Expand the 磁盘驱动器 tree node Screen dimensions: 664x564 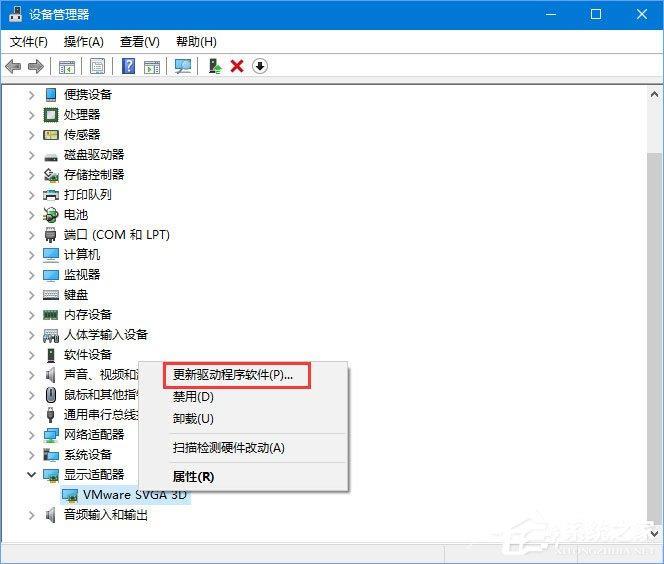[31, 155]
